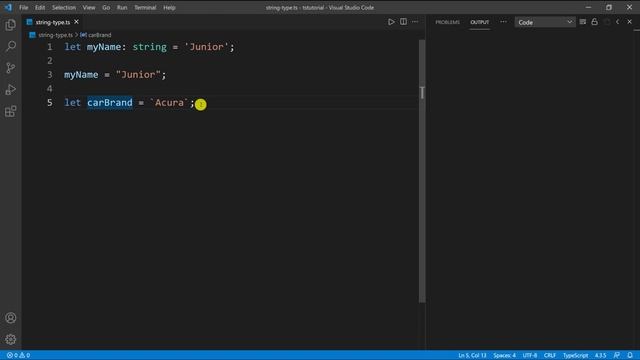
Task: Open the Help menu
Action: [169, 7]
